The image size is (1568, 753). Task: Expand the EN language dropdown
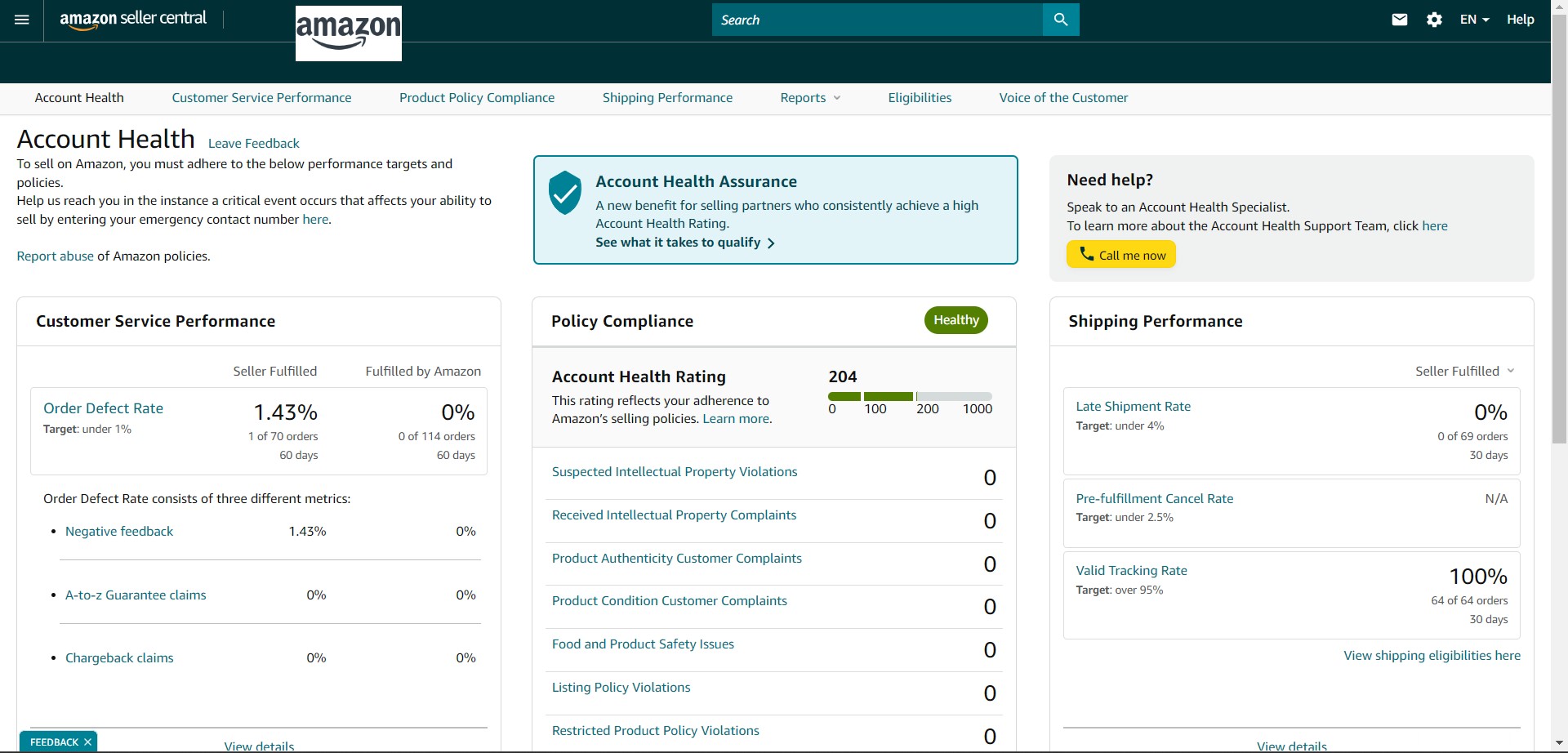click(1475, 20)
